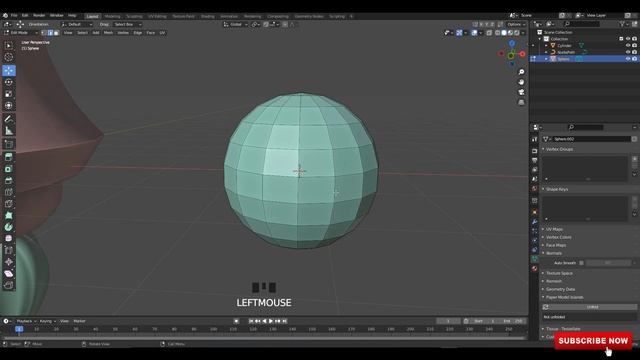Select the Knife tool
Image resolution: width=640 pixels, height=360 pixels.
tap(9, 204)
